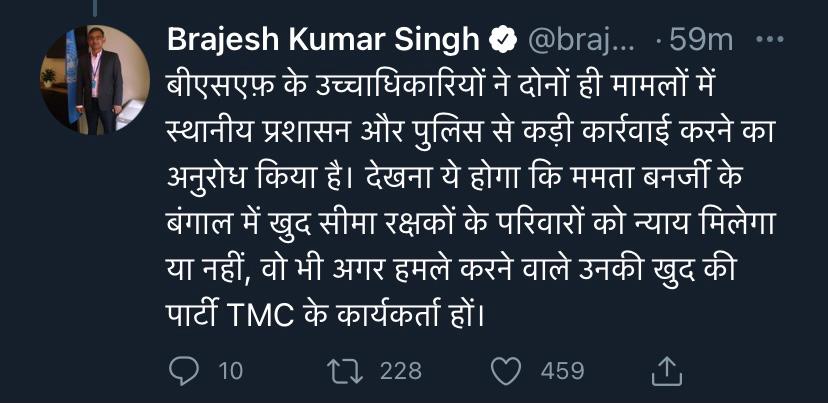
Task: Like the tweet with the heart icon
Action: coord(509,371)
